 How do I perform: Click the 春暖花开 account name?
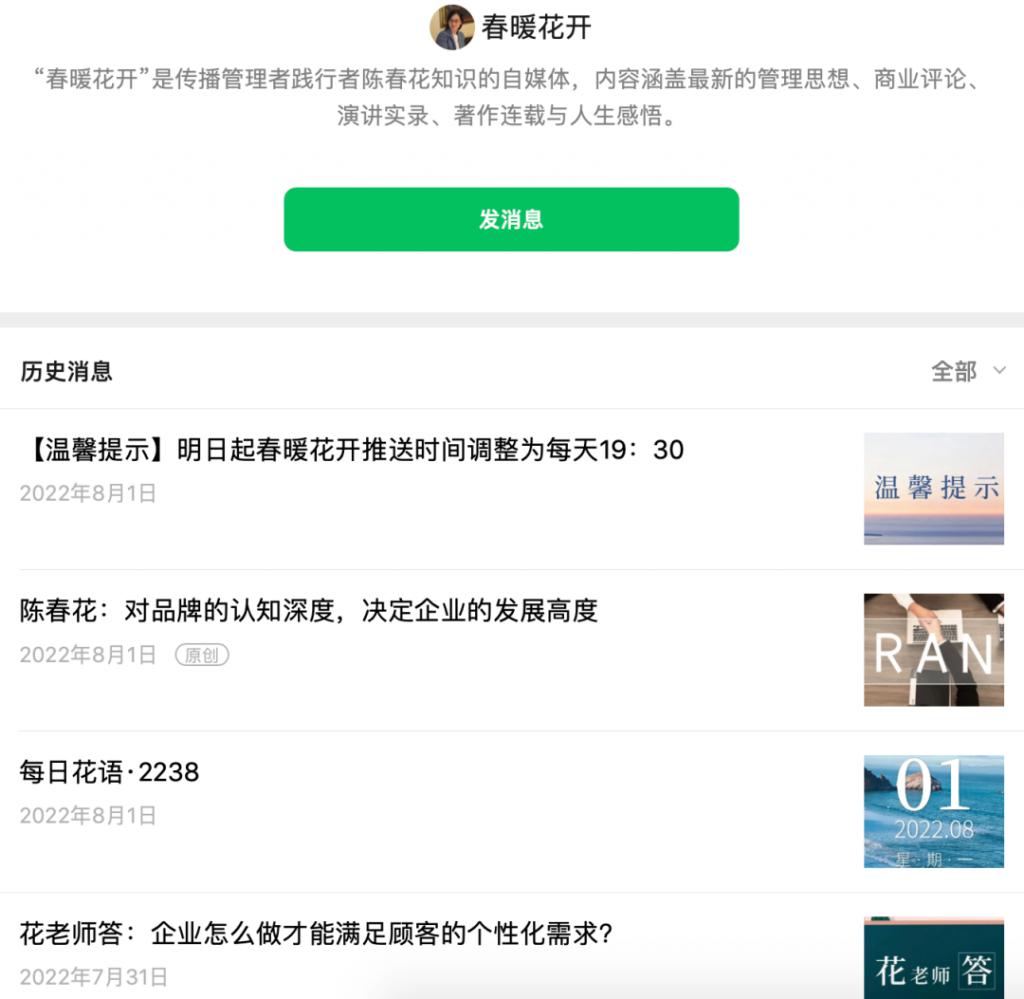point(536,27)
